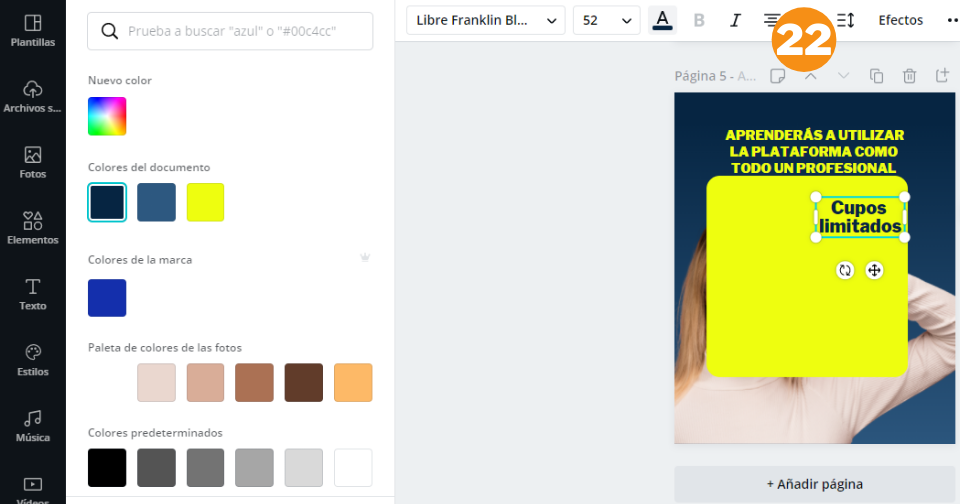
Task: Select the medium brown photo palette color
Action: point(254,383)
